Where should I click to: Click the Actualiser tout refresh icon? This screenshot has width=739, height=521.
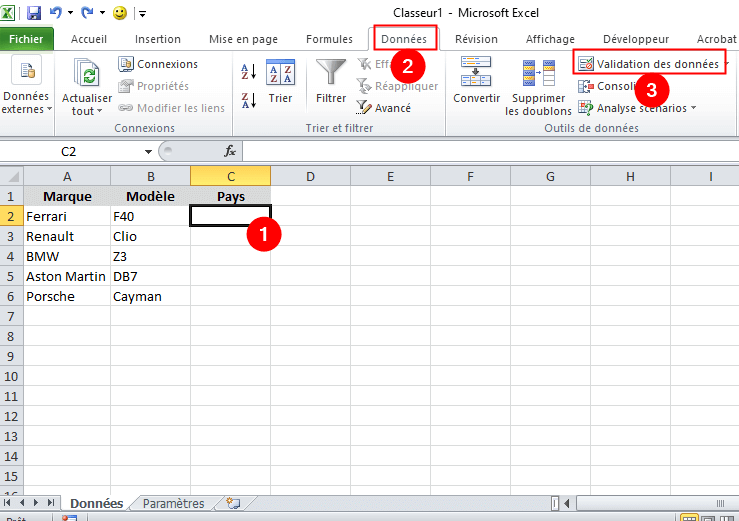coord(87,87)
